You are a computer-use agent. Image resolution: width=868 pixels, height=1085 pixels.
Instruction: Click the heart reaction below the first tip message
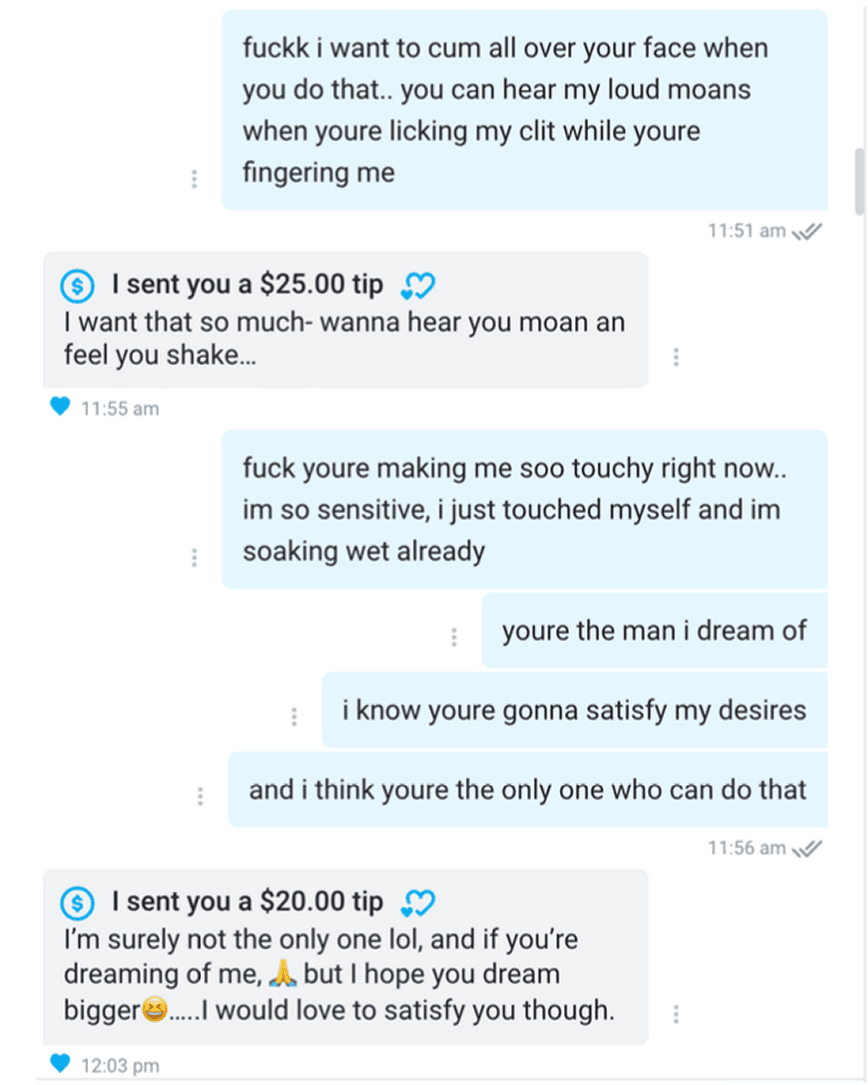coord(59,407)
